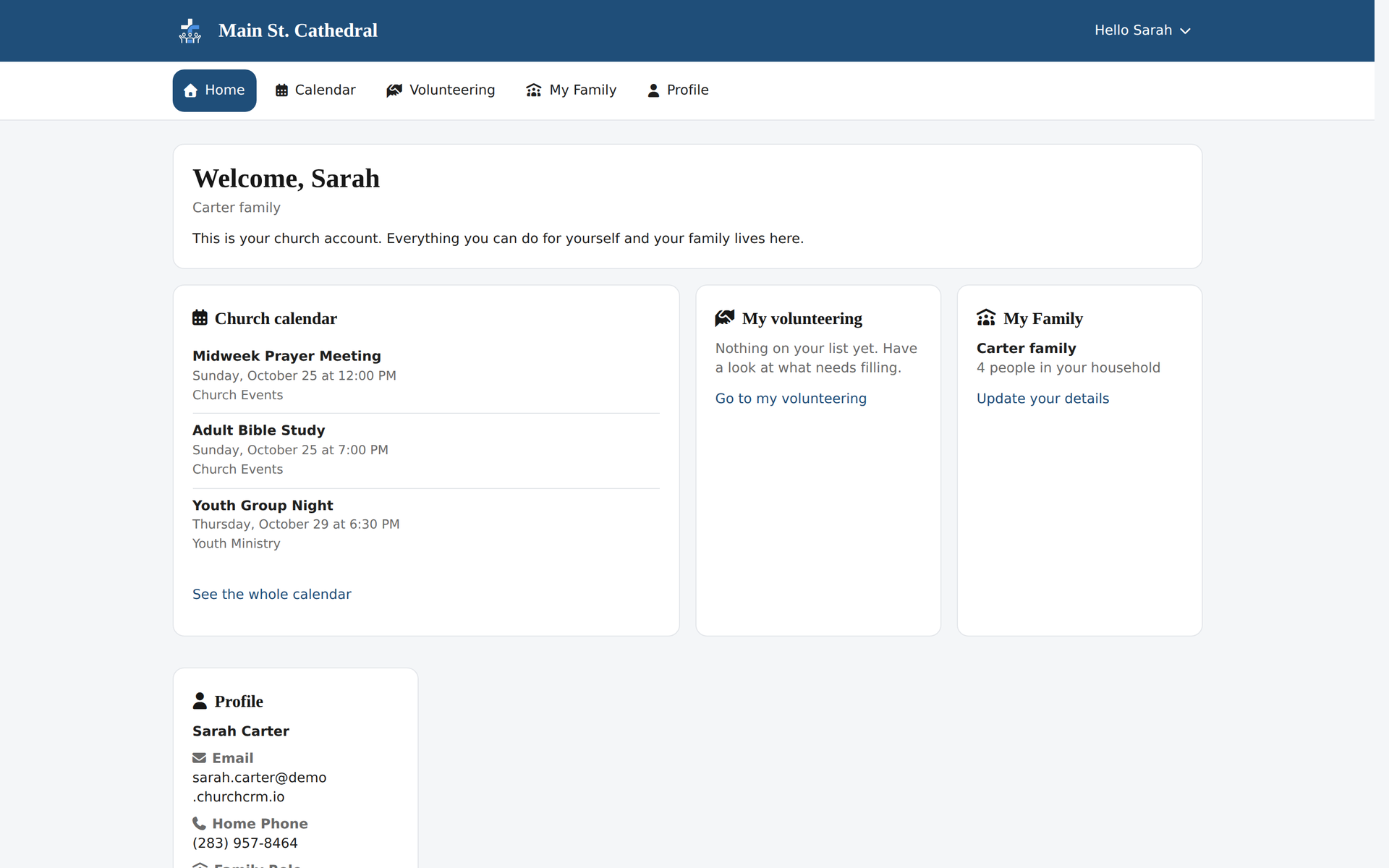Click the envelope icon next to Email
The image size is (1389, 868).
coord(199,758)
